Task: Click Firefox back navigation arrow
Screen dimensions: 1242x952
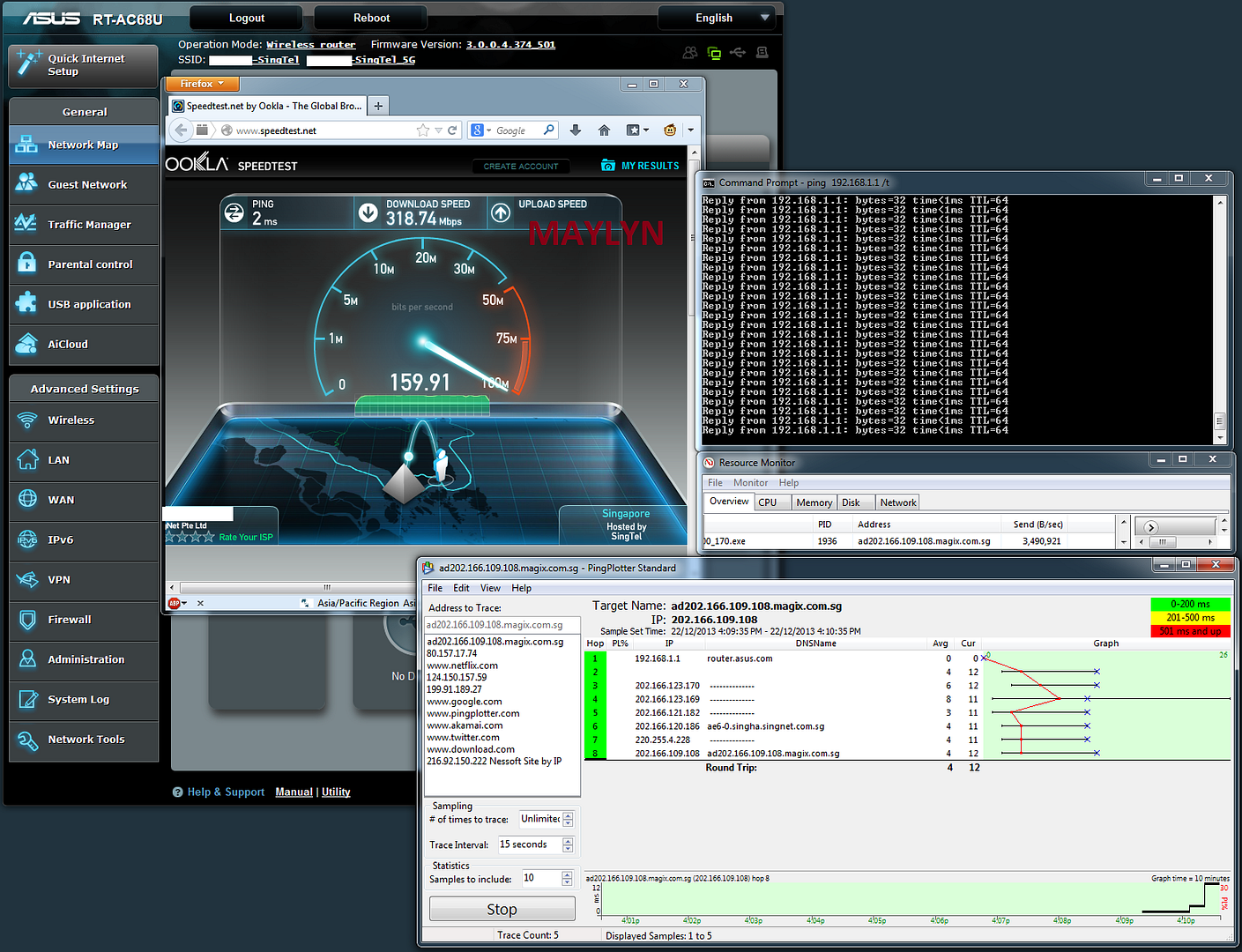Action: (x=181, y=130)
